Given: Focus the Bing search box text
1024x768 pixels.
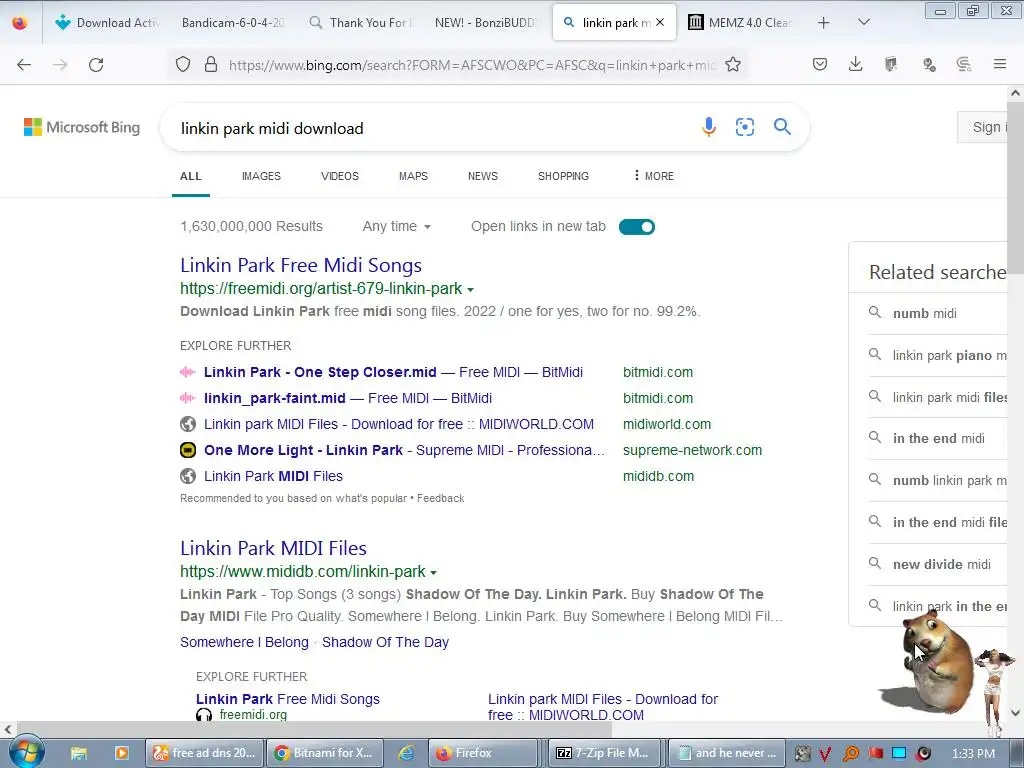Looking at the screenshot, I should click(x=272, y=128).
